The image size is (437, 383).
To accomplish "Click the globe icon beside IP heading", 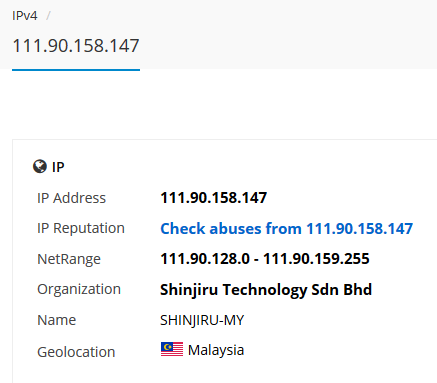I will point(40,166).
